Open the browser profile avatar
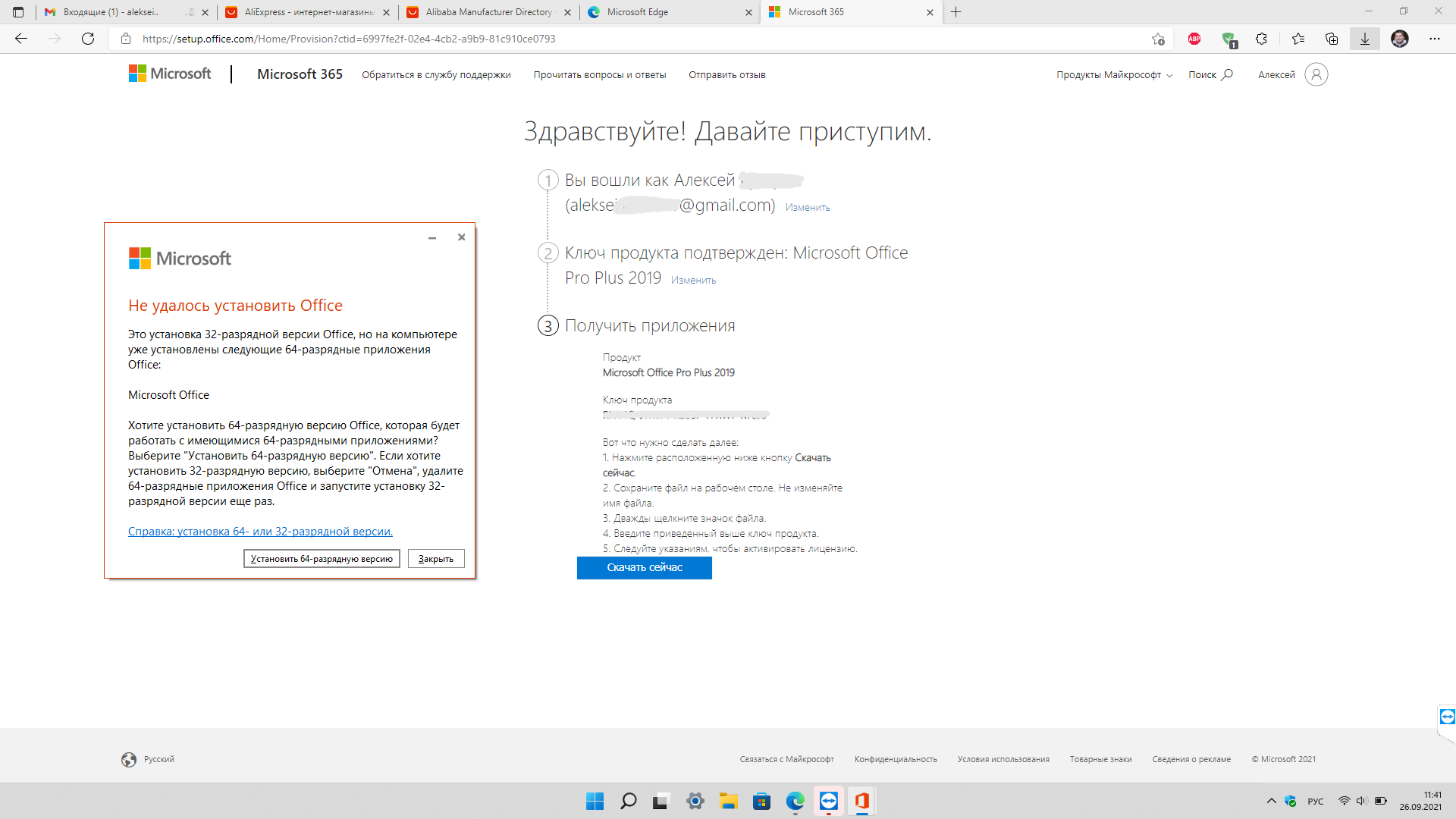 coord(1400,39)
